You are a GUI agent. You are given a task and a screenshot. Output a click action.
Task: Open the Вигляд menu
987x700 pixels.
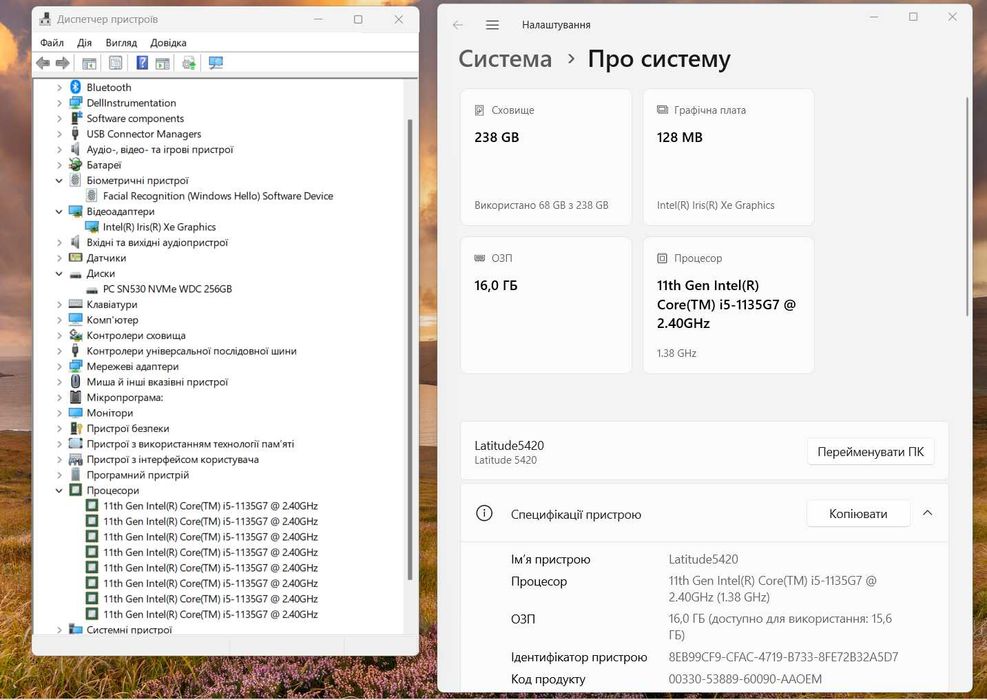tap(121, 43)
